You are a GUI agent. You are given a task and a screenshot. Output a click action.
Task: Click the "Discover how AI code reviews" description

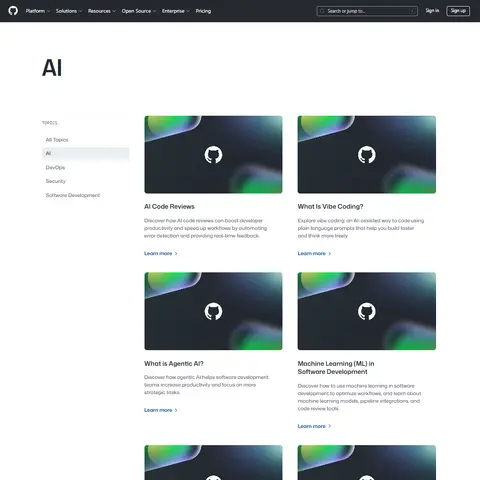point(206,228)
